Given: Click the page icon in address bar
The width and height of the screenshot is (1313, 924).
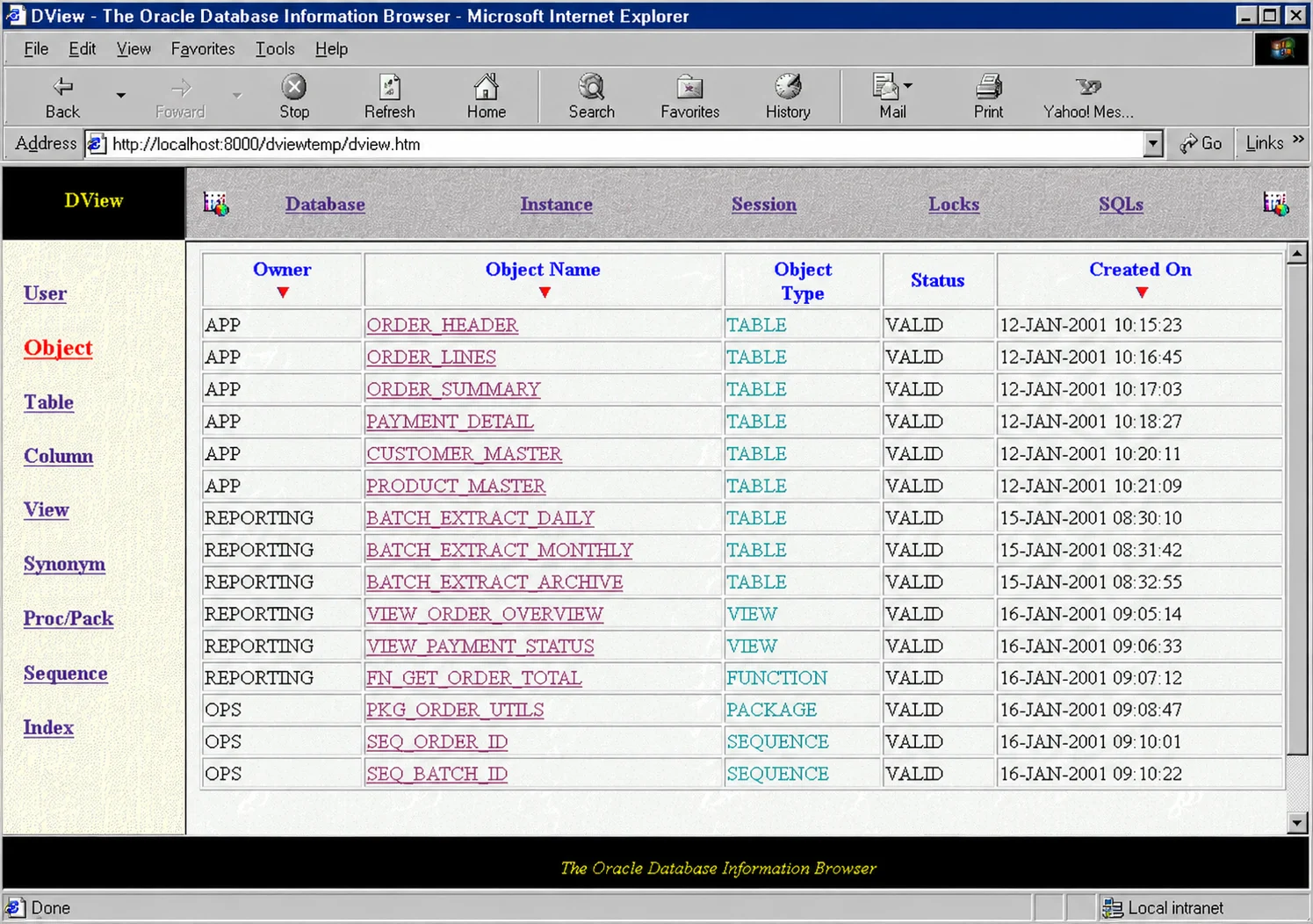Looking at the screenshot, I should pos(97,144).
